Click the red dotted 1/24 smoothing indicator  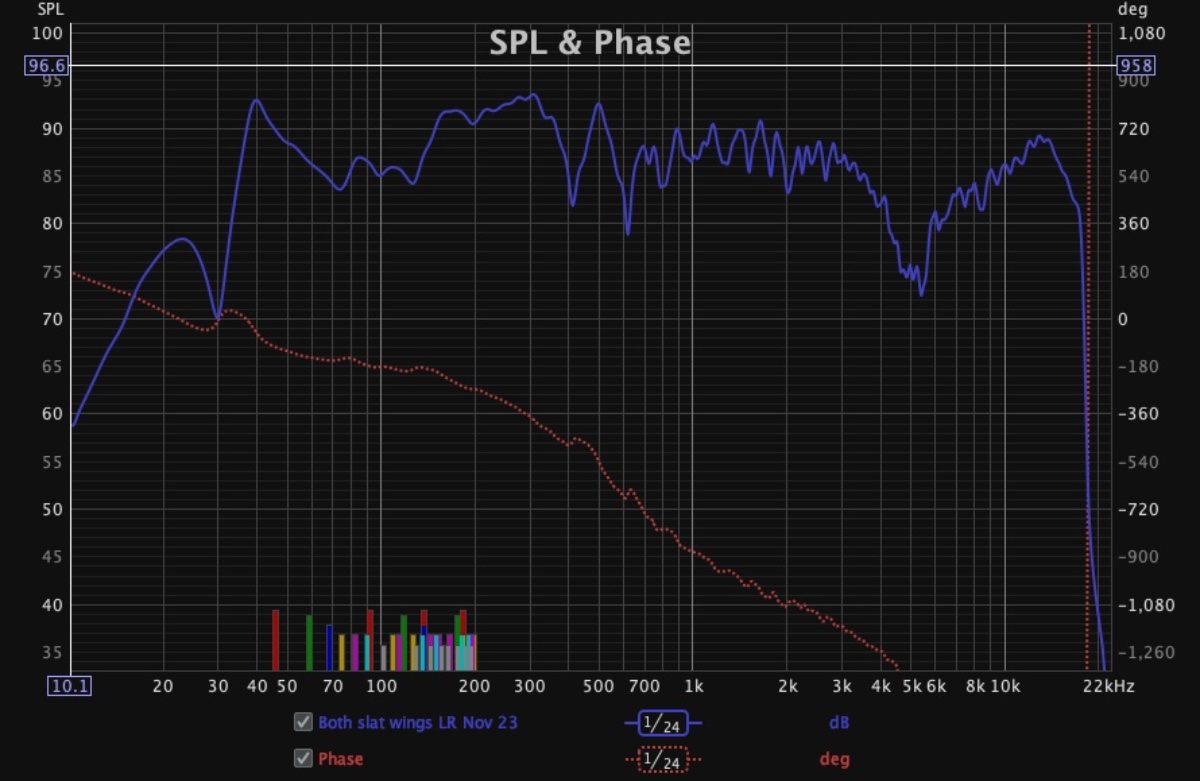pyautogui.click(x=663, y=759)
